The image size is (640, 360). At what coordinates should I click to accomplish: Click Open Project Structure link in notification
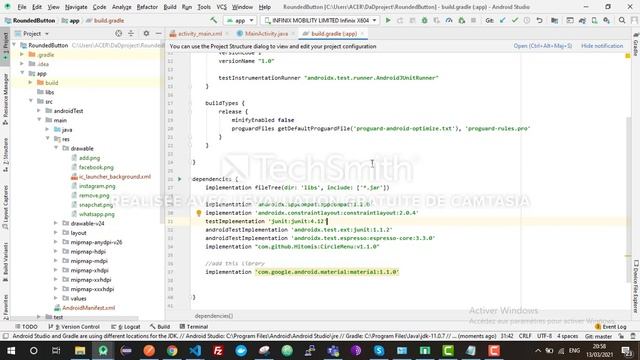[x=542, y=46]
